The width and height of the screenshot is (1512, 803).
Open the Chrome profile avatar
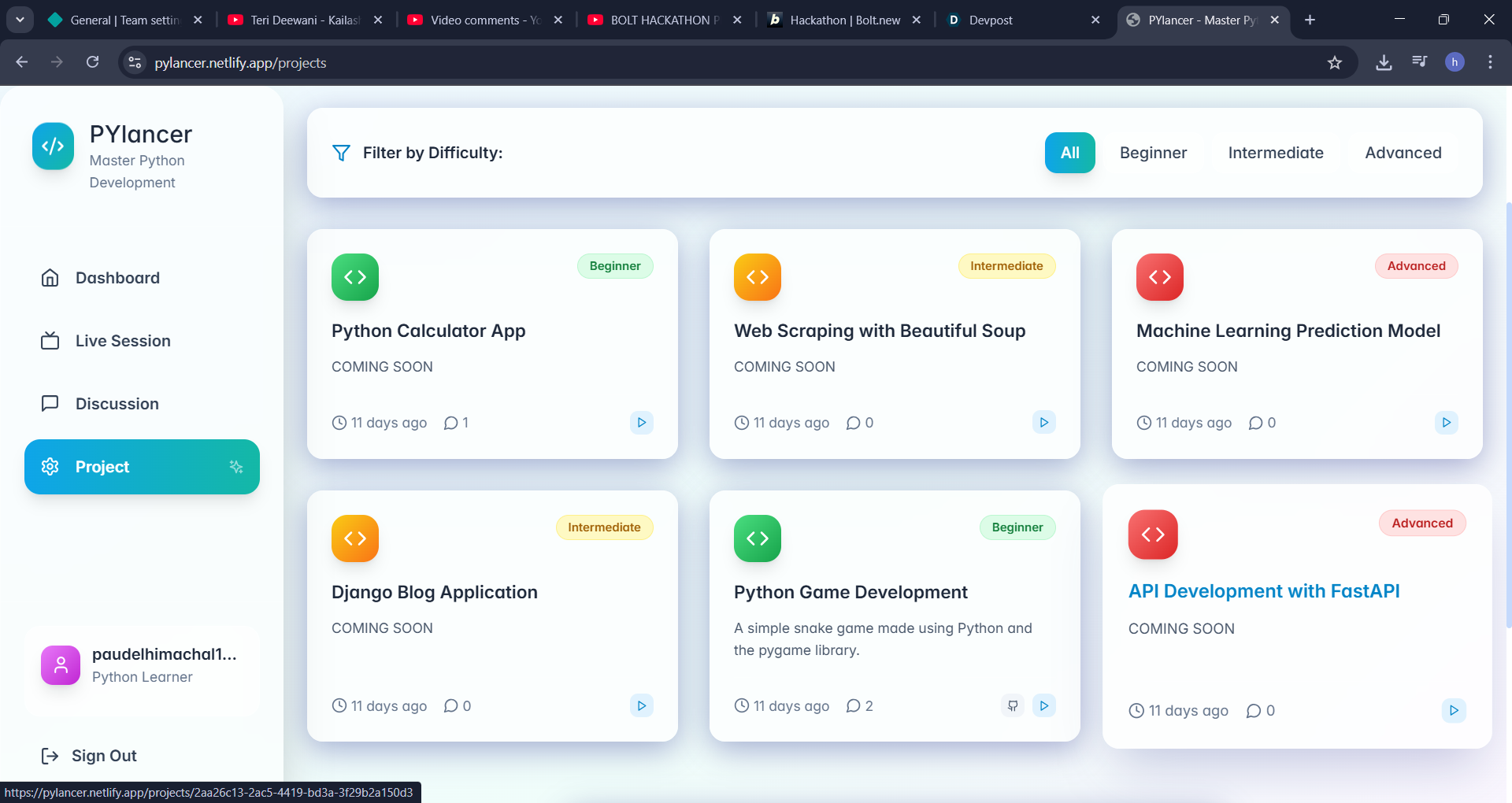(1455, 62)
